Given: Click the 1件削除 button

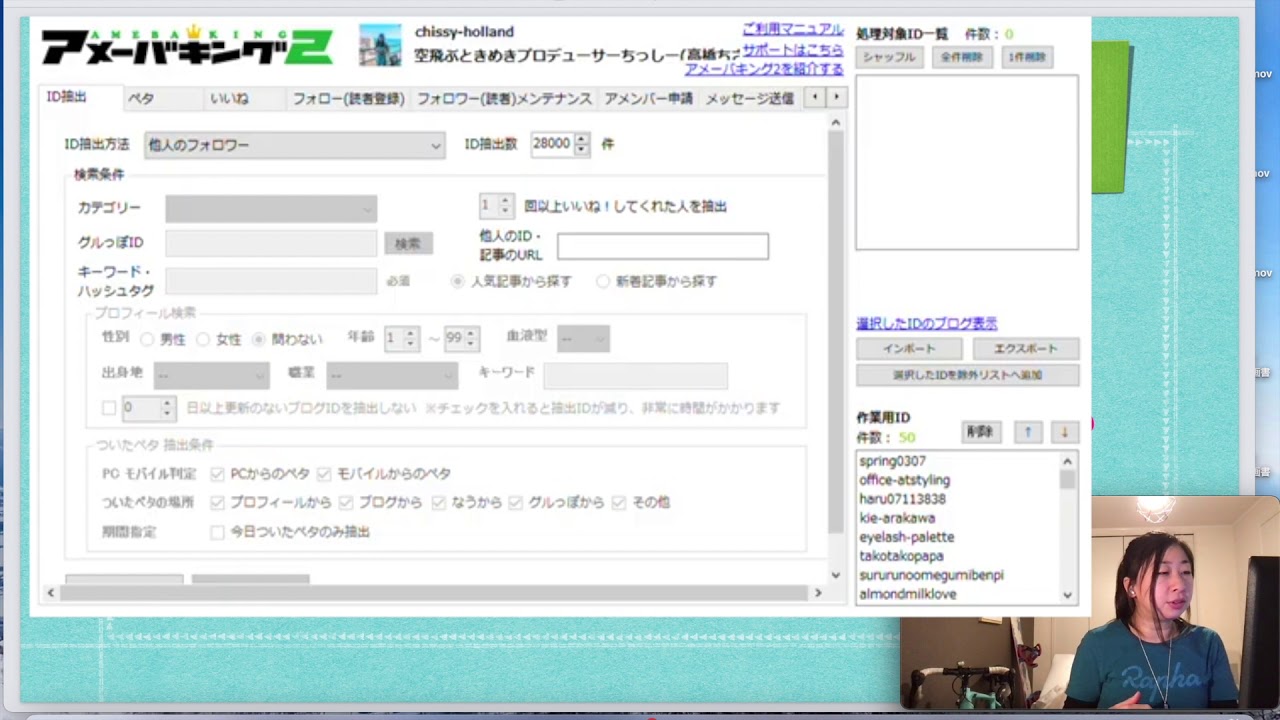Looking at the screenshot, I should (1027, 58).
